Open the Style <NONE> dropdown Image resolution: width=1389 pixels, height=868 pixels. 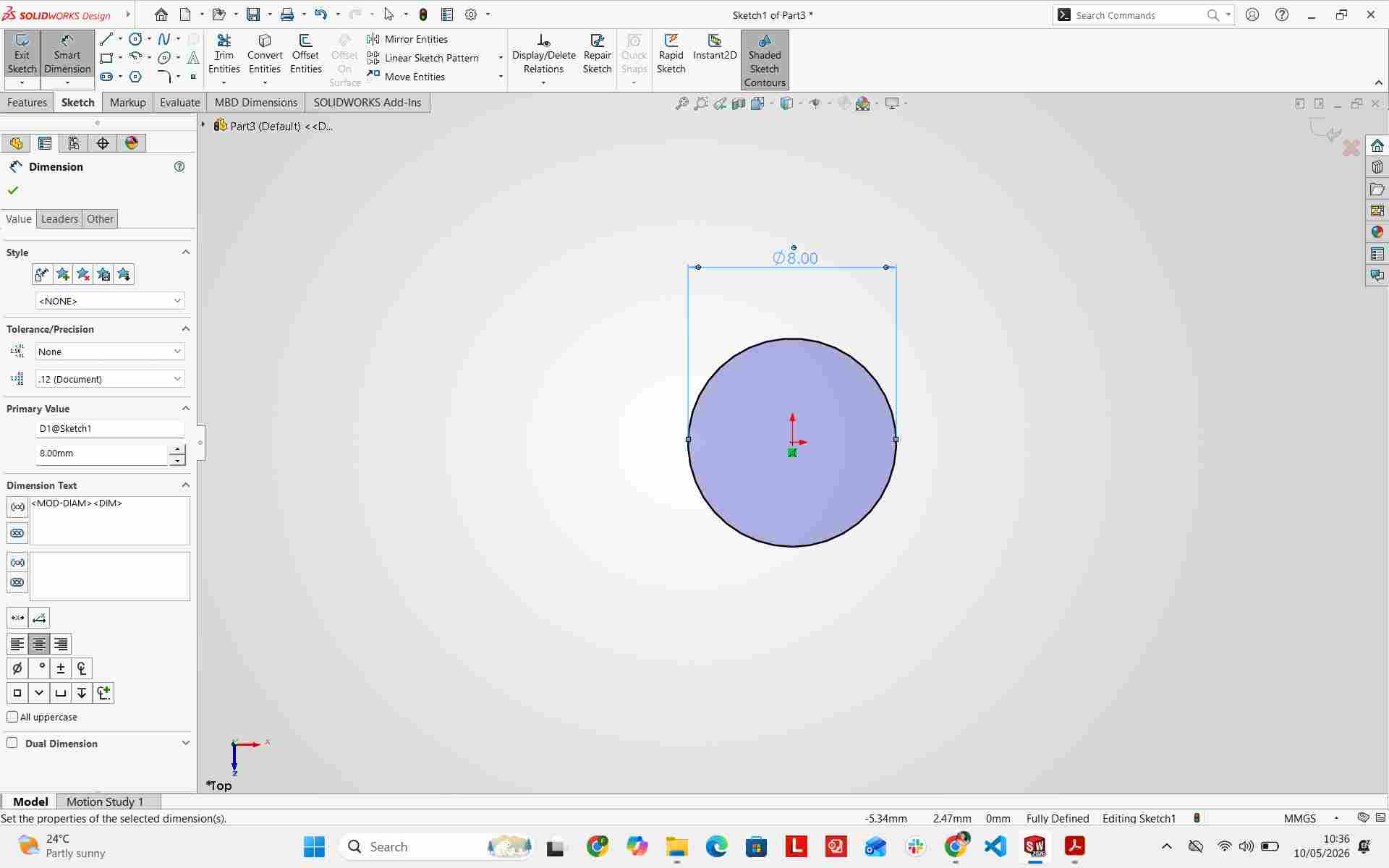[110, 301]
